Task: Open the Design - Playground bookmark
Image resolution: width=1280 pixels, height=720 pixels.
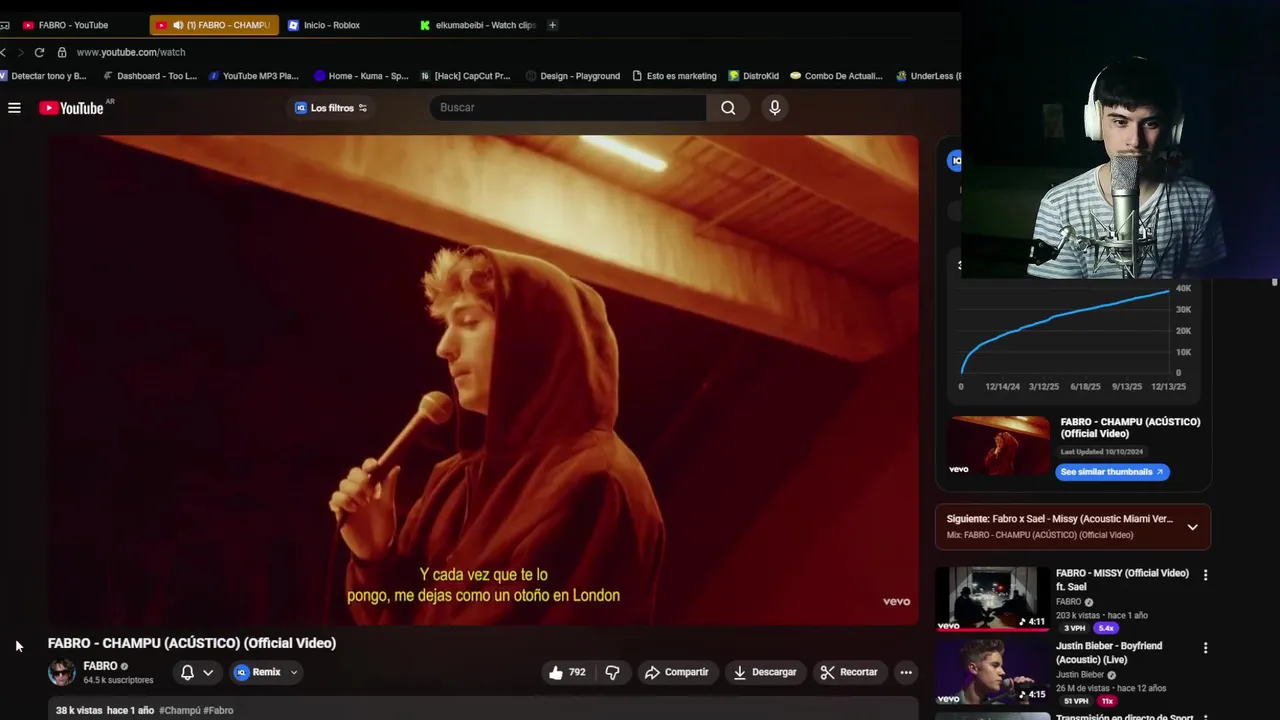Action: click(x=573, y=76)
